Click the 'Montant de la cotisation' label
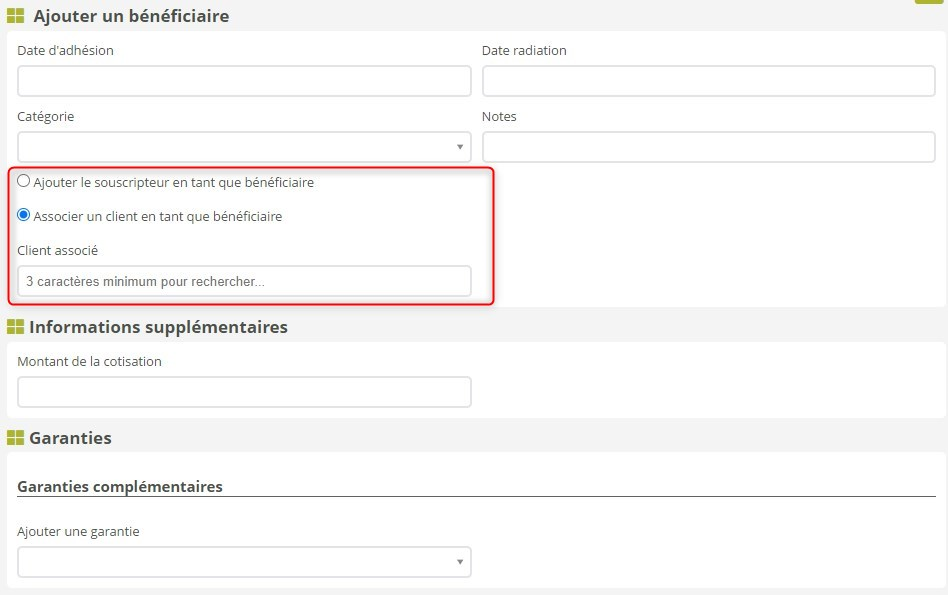 (x=89, y=361)
